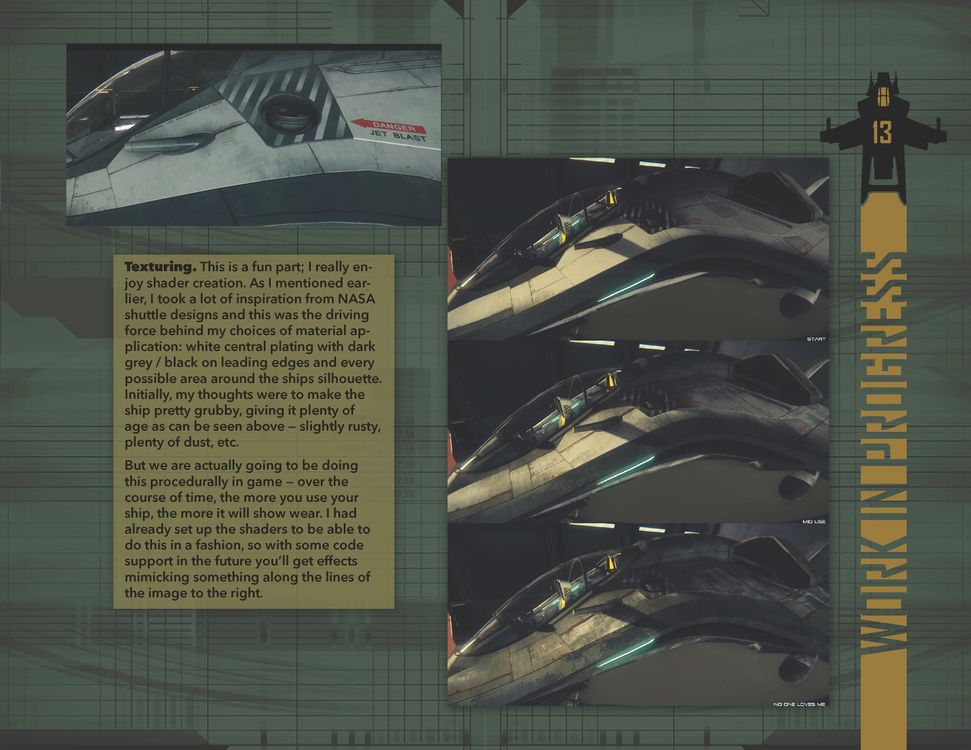Open the DANGER JET BLAST closeup image
This screenshot has height=750, width=971.
coord(254,134)
